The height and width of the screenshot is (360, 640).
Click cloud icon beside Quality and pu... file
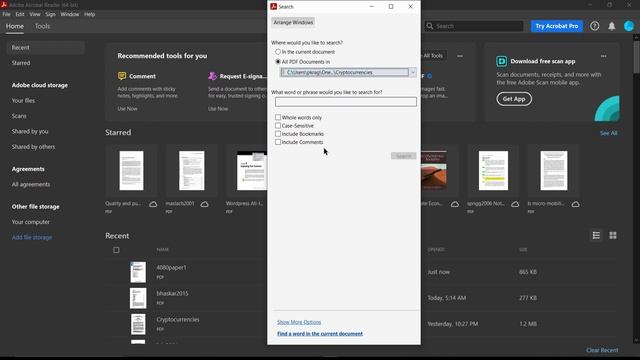tap(153, 204)
